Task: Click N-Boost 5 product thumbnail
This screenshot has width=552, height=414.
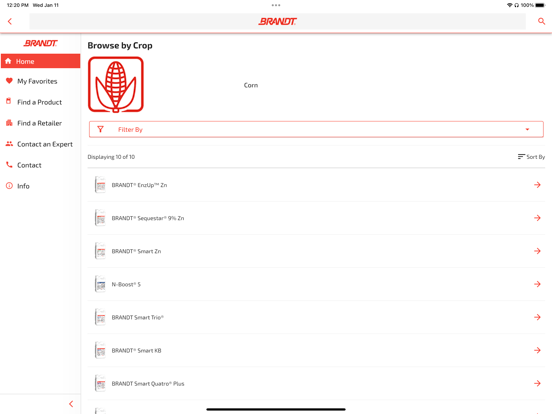Action: pyautogui.click(x=100, y=284)
